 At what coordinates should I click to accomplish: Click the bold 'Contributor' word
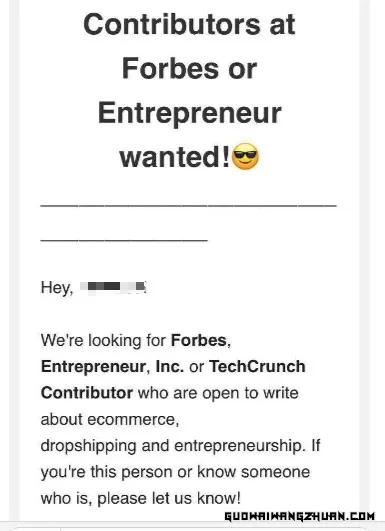(x=87, y=393)
